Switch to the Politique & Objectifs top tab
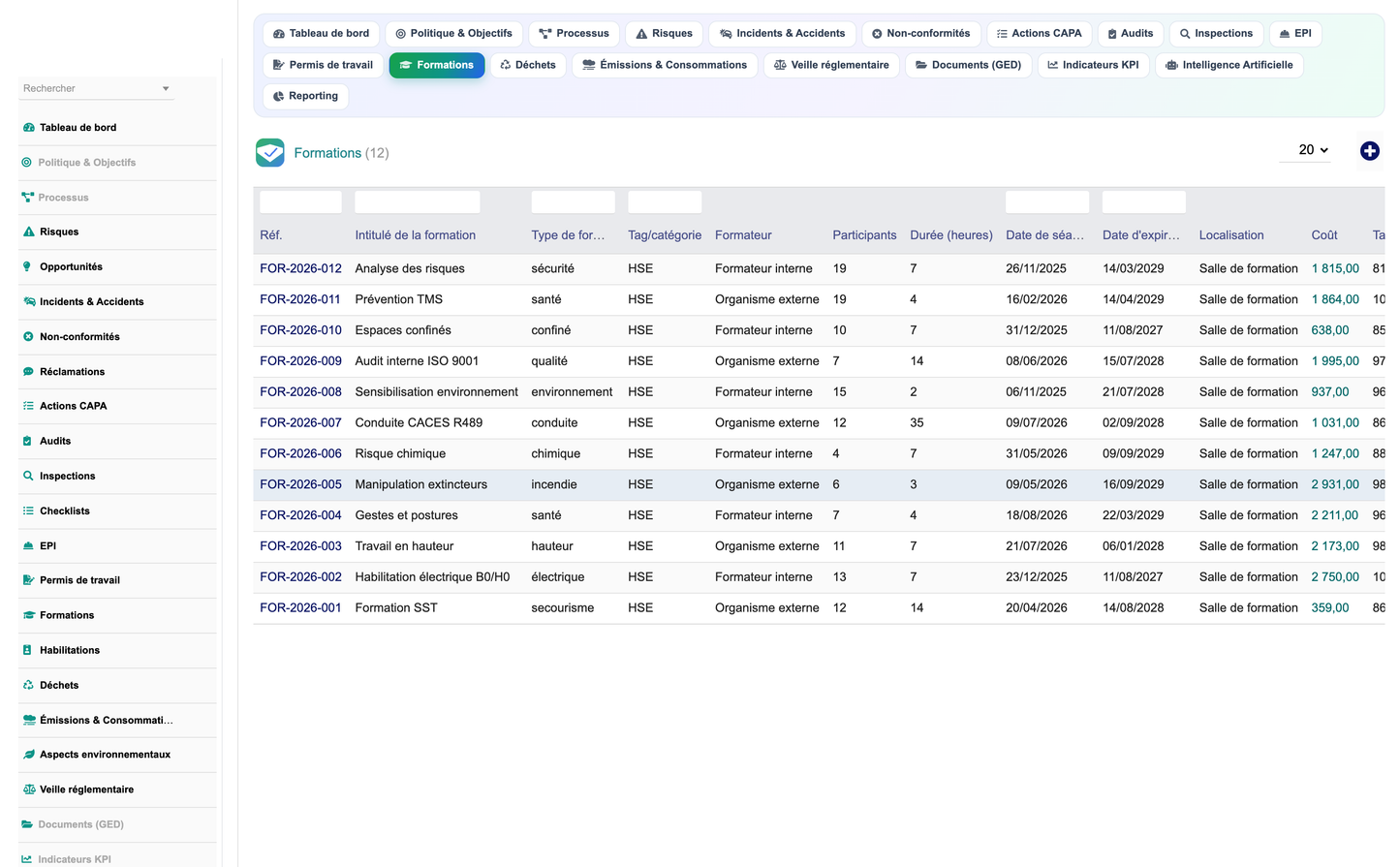 click(453, 34)
